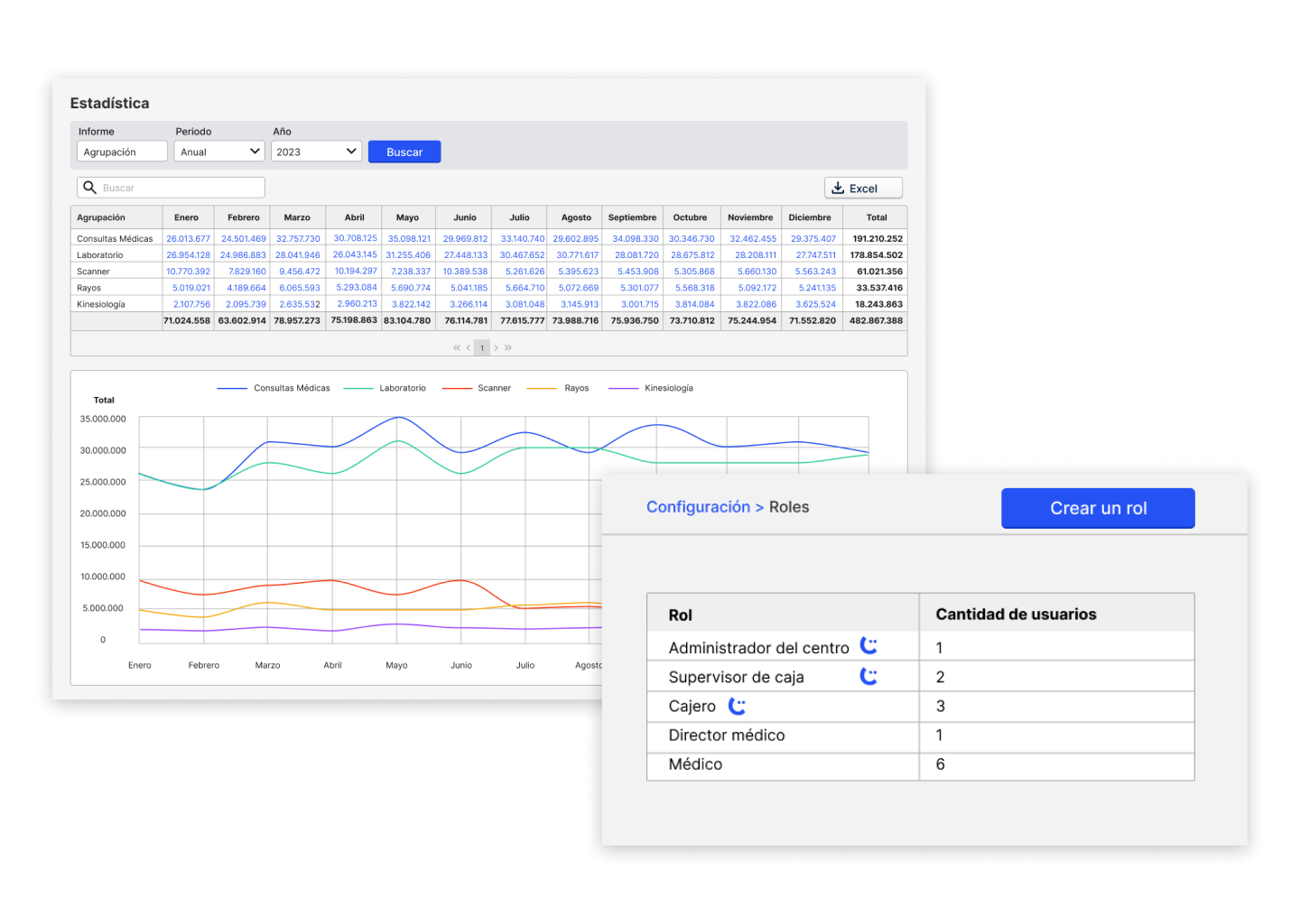Click the download icon on the Excel button
Image resolution: width=1300 pixels, height=924 pixels.
(x=838, y=188)
